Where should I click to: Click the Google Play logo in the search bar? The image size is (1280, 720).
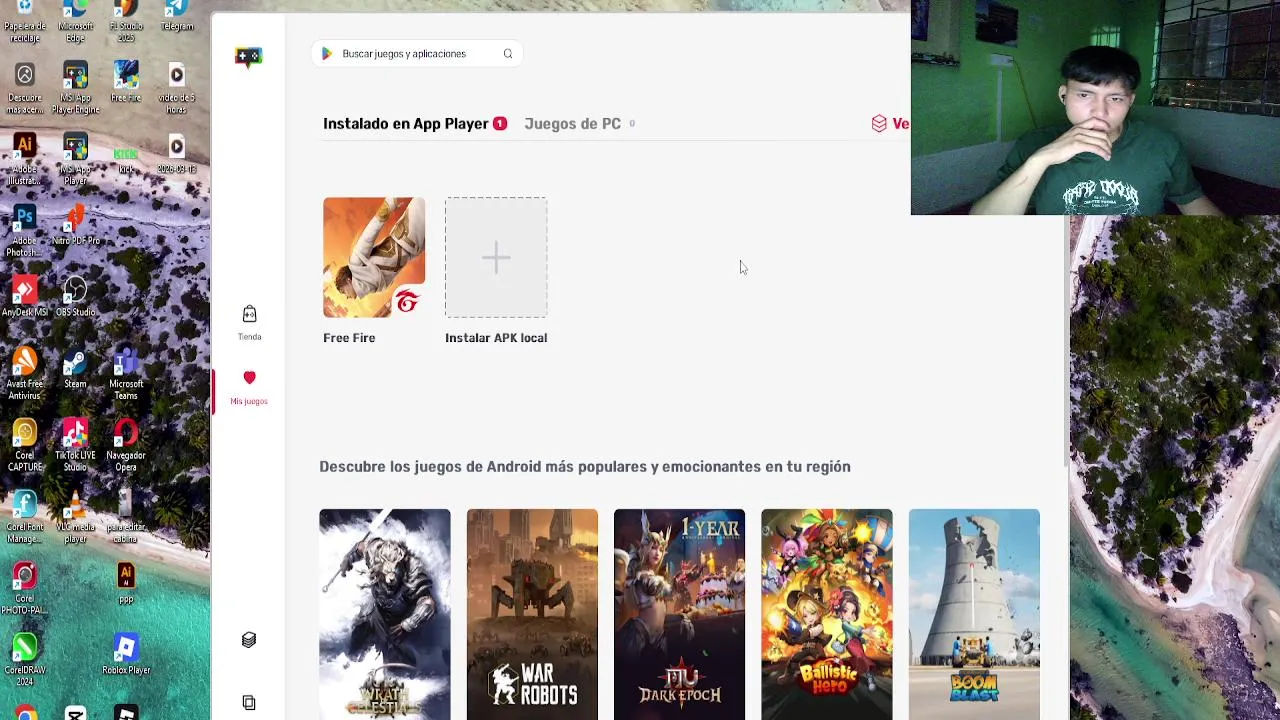pos(327,54)
